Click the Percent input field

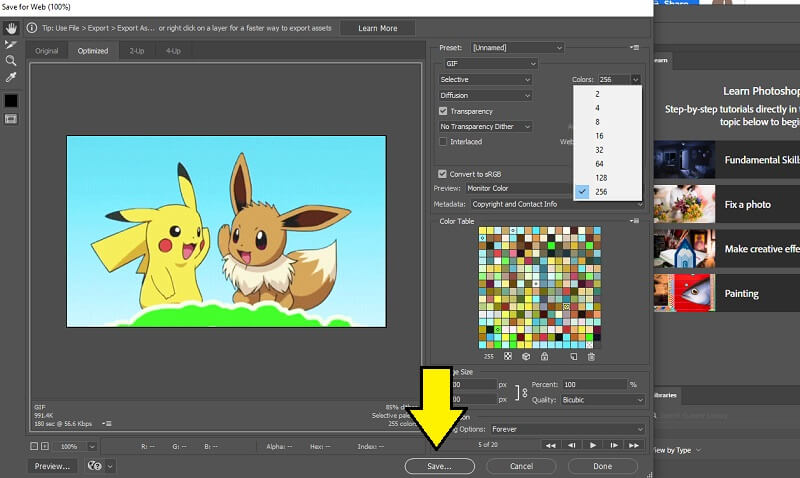[x=594, y=384]
